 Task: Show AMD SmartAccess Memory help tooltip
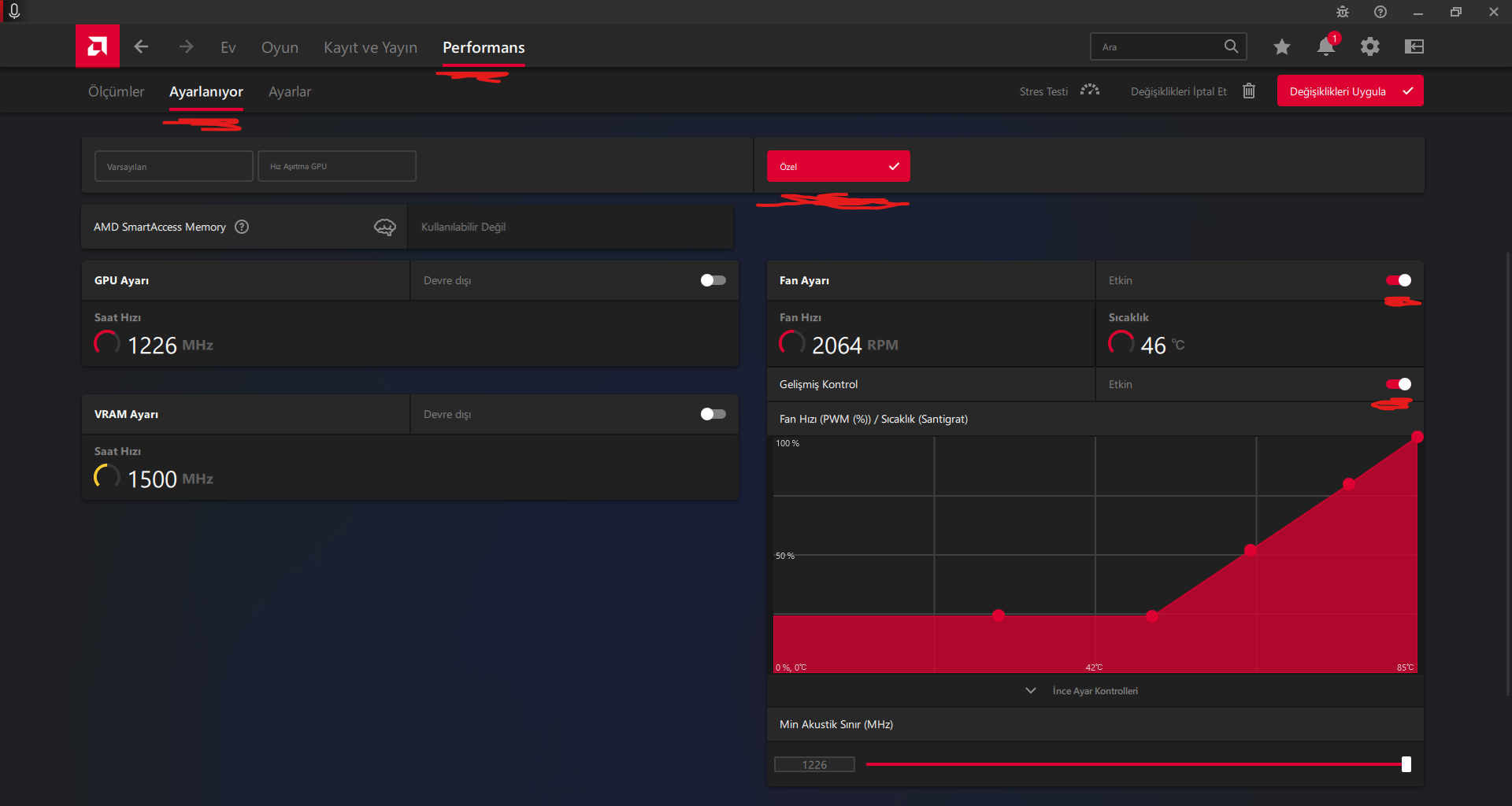(242, 227)
